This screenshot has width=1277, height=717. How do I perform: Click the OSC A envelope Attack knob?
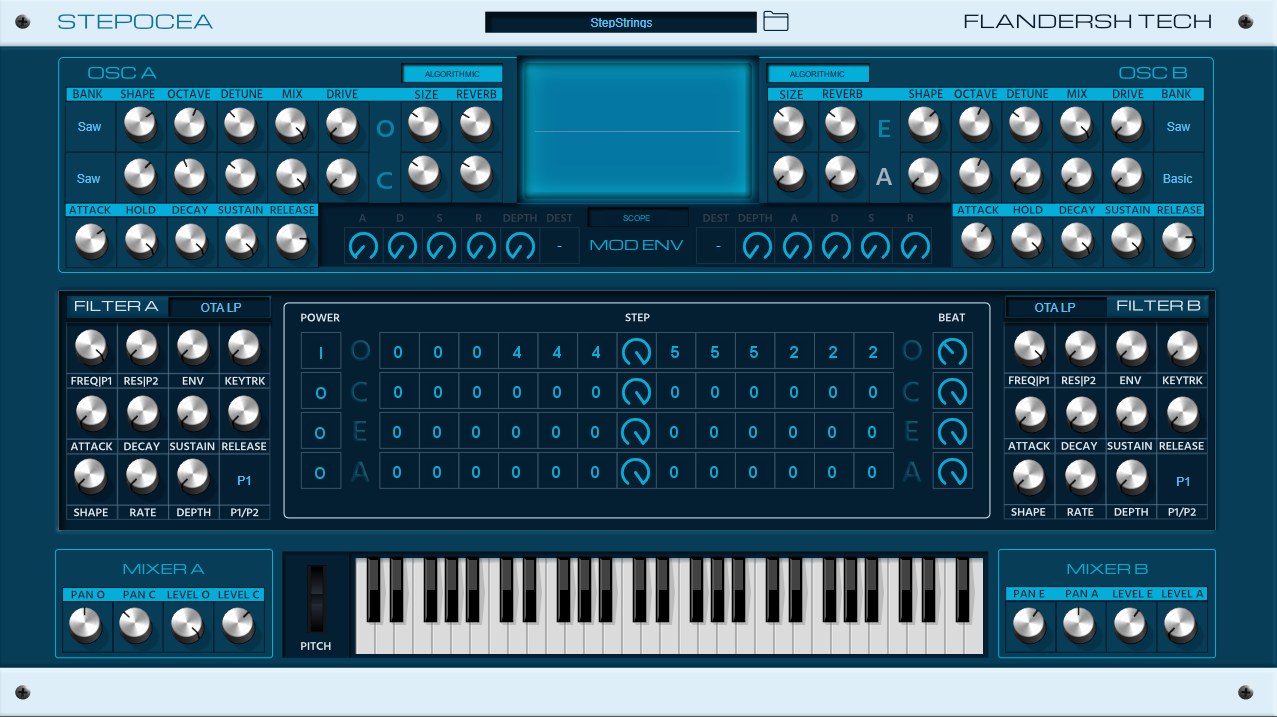[90, 241]
